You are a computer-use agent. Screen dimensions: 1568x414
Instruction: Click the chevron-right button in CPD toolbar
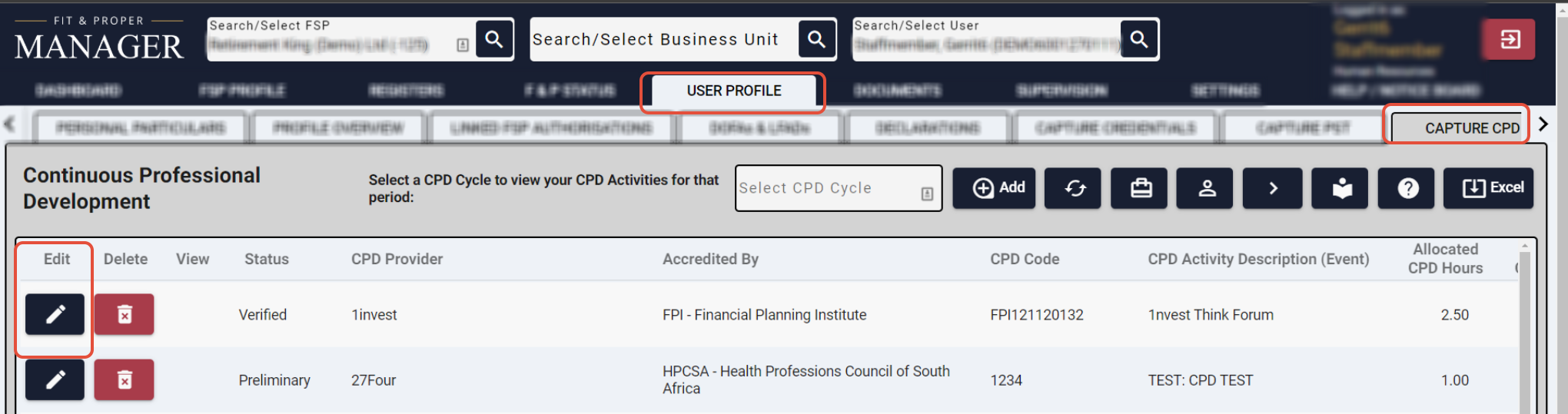point(1273,188)
